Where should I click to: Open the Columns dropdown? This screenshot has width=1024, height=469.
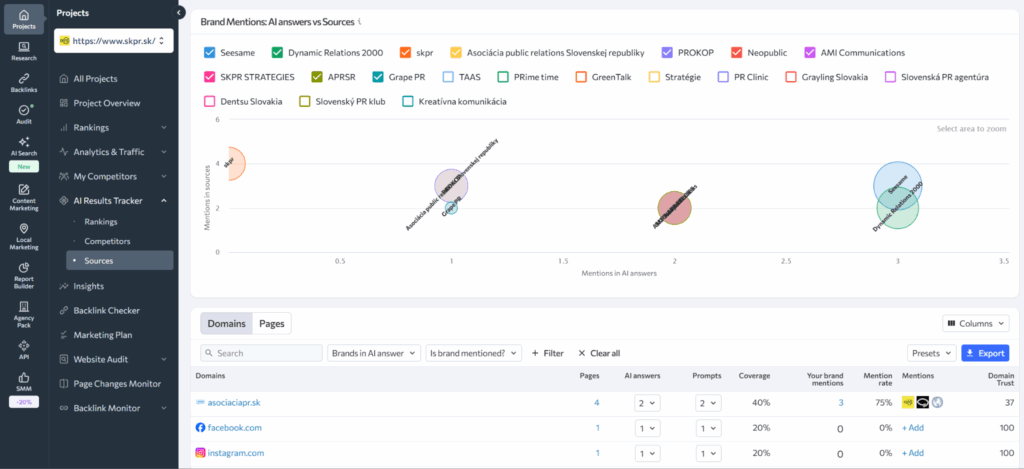(976, 323)
